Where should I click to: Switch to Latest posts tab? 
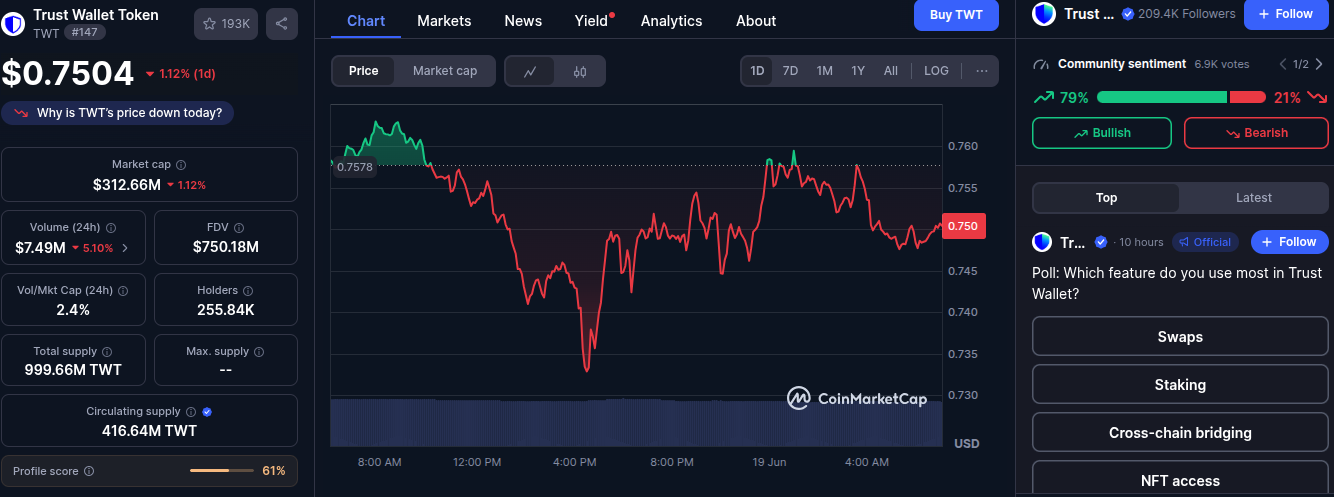[1253, 198]
